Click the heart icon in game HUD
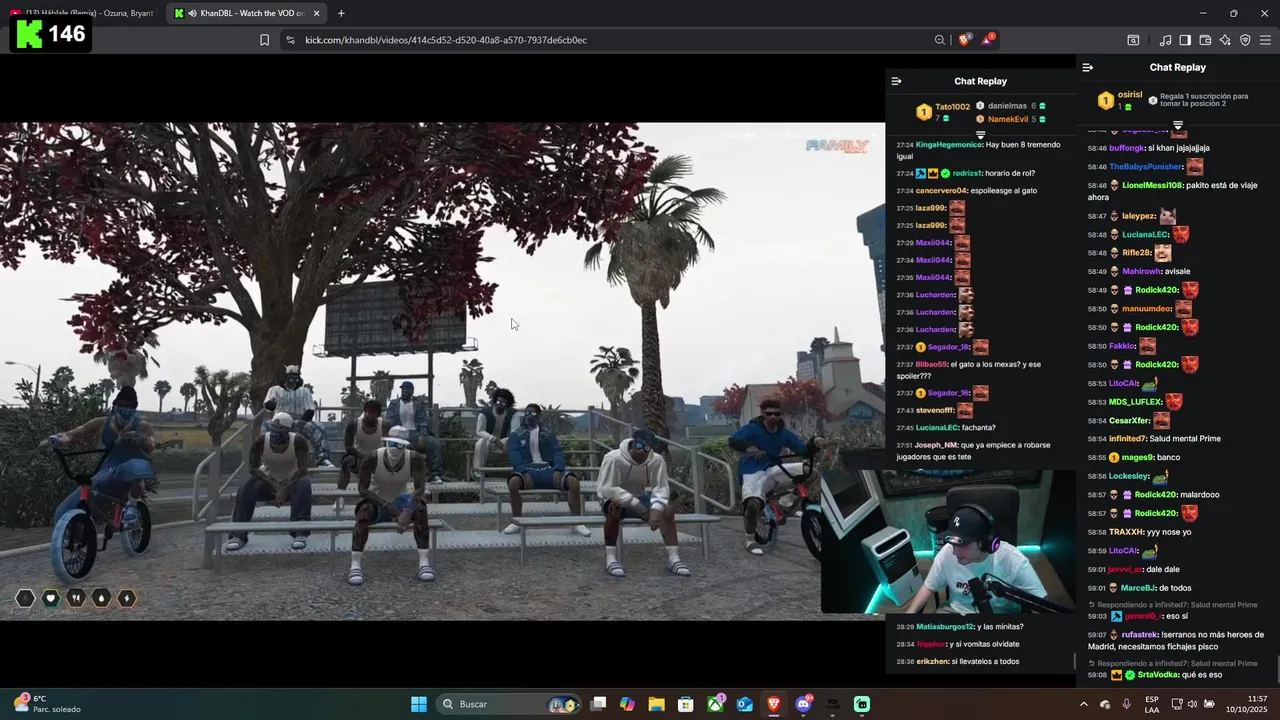This screenshot has width=1280, height=720. [x=50, y=598]
